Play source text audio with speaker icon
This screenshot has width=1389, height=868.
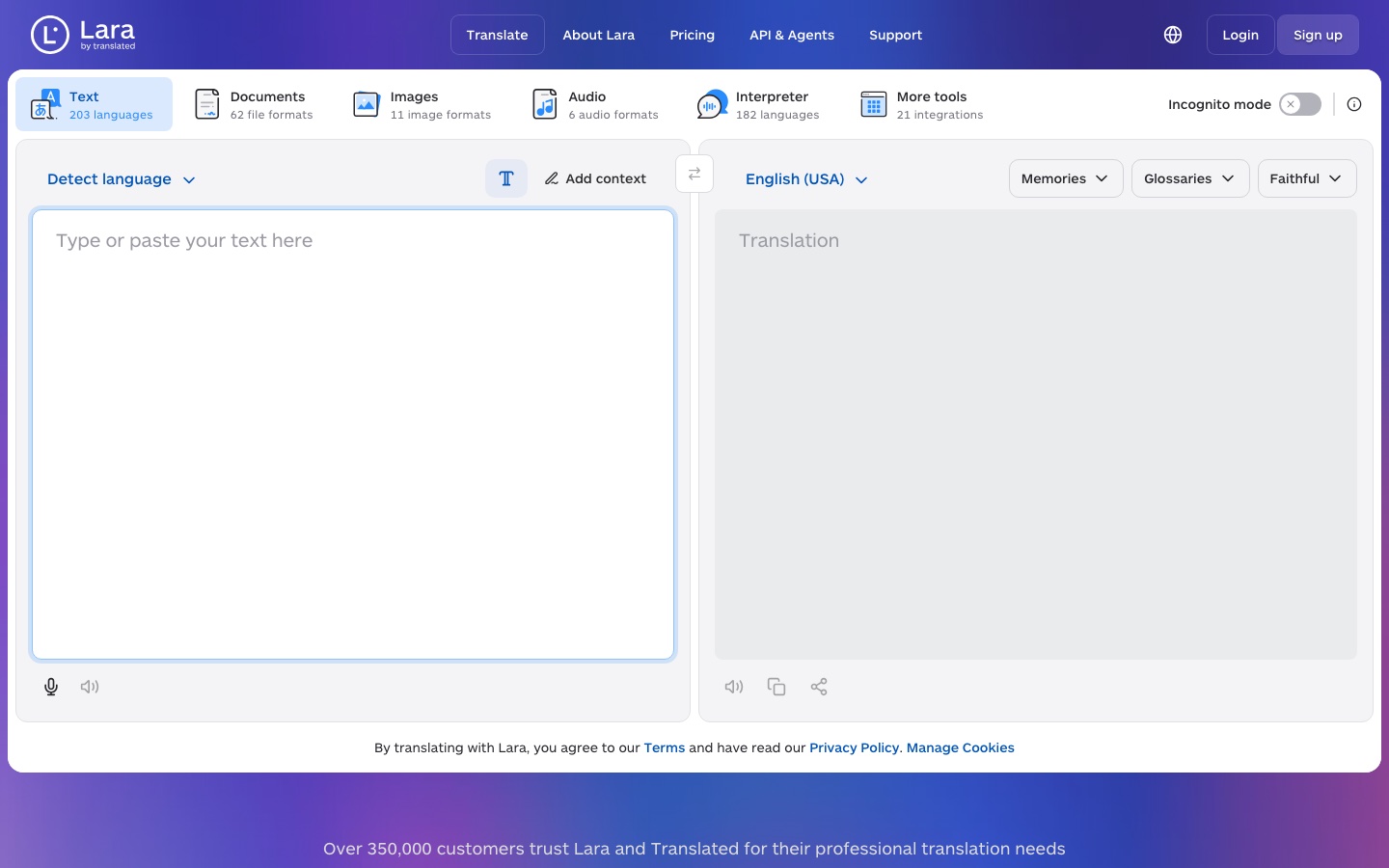[x=90, y=687]
